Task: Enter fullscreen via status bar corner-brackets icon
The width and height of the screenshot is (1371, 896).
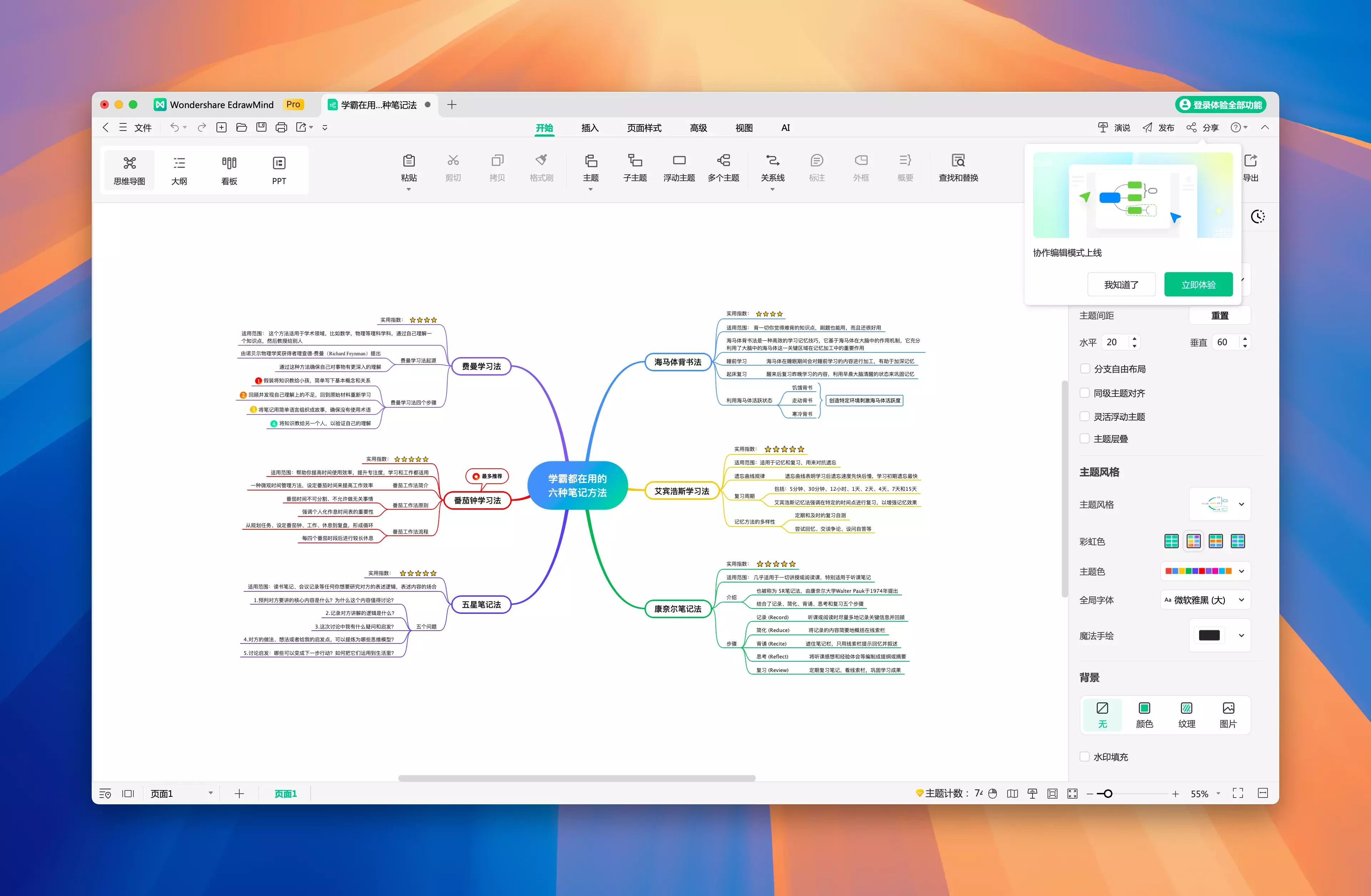Action: [1238, 793]
